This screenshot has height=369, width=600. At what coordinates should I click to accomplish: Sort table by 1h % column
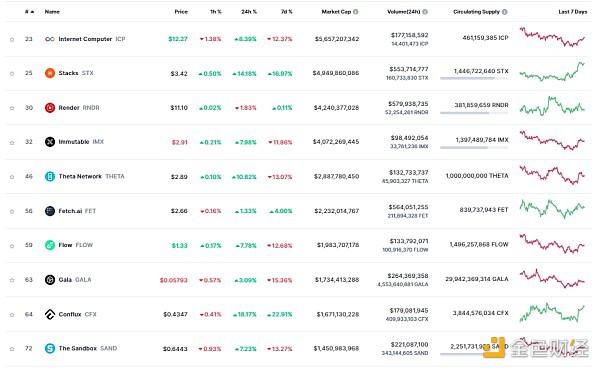[216, 12]
